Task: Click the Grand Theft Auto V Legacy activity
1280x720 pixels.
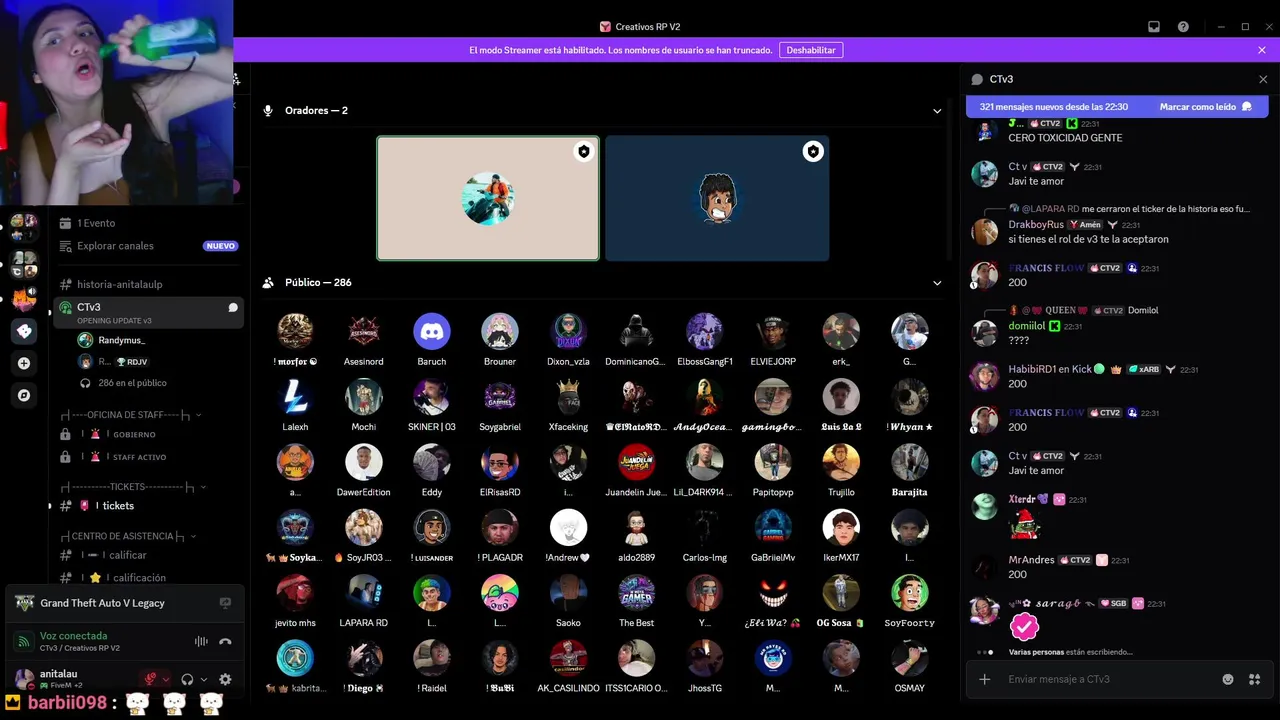Action: 102,603
